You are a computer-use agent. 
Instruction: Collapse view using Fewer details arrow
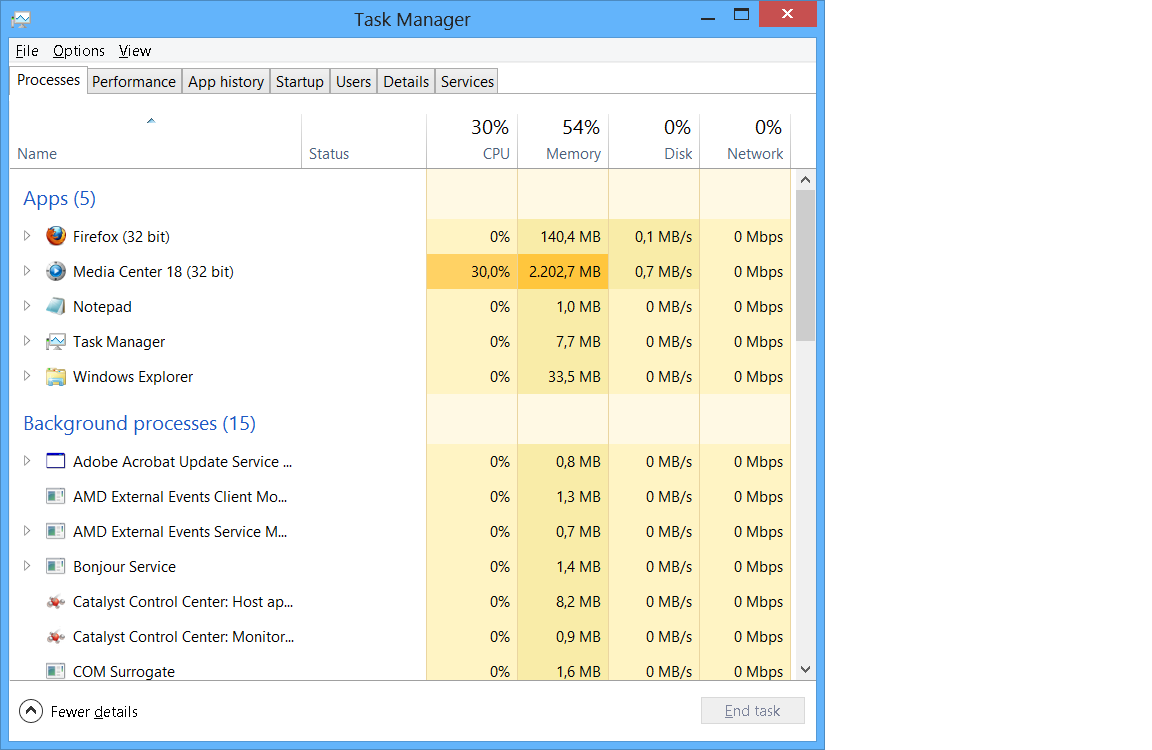click(32, 712)
